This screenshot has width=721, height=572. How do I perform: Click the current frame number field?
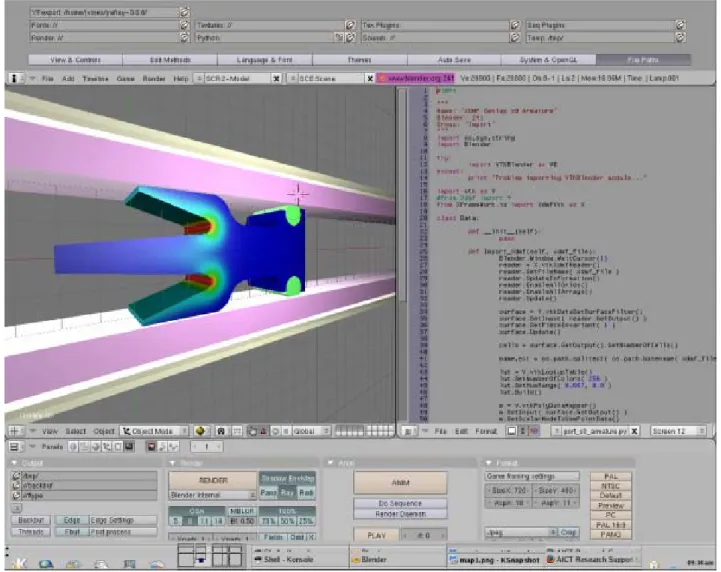click(x=207, y=446)
